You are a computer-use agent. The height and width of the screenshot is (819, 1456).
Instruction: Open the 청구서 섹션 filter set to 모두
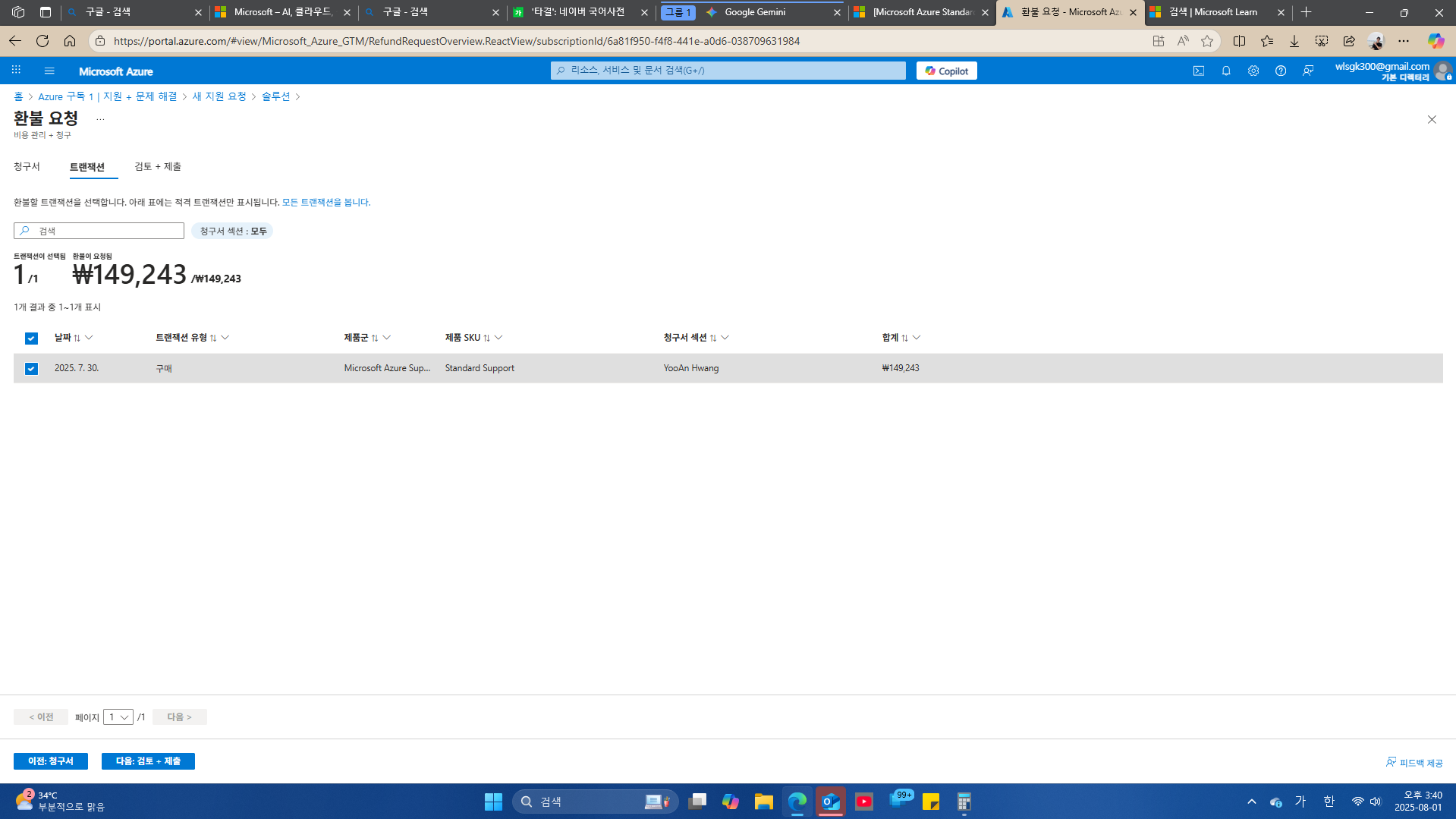(x=232, y=230)
